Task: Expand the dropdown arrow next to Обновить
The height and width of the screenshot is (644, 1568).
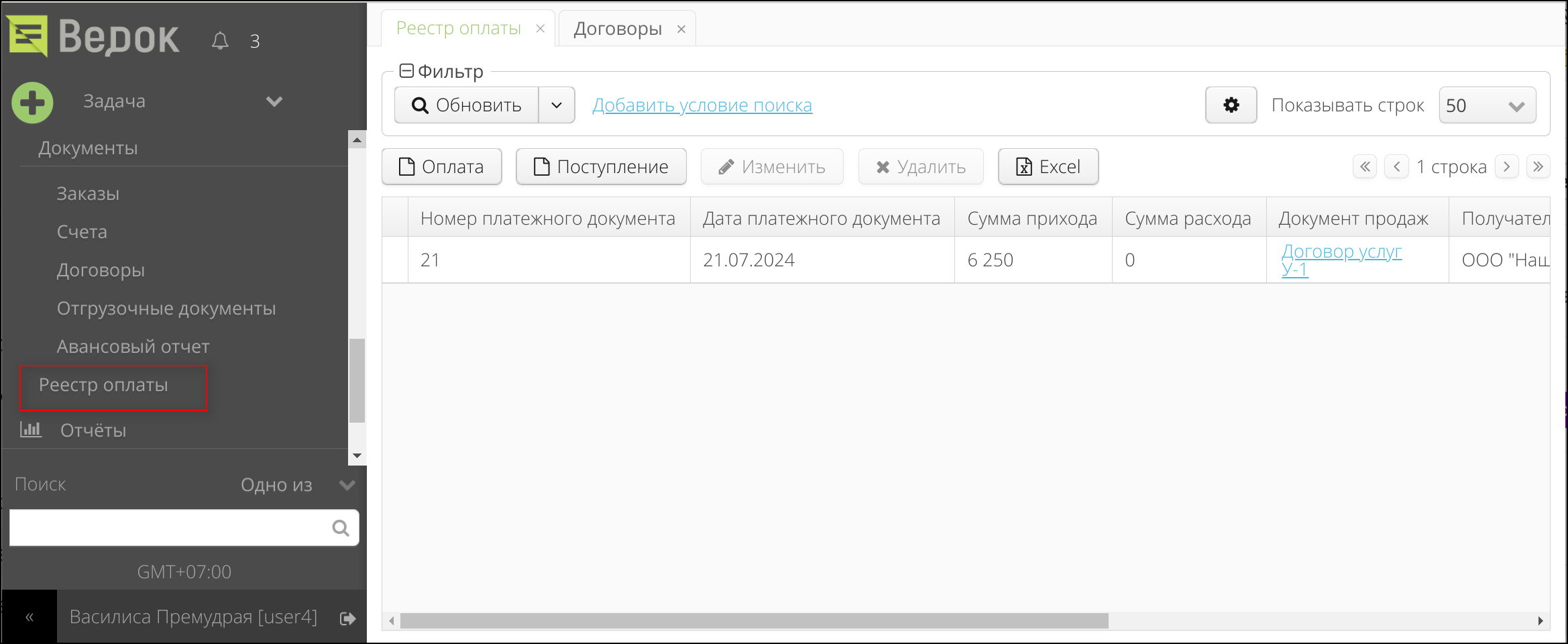Action: pos(556,105)
